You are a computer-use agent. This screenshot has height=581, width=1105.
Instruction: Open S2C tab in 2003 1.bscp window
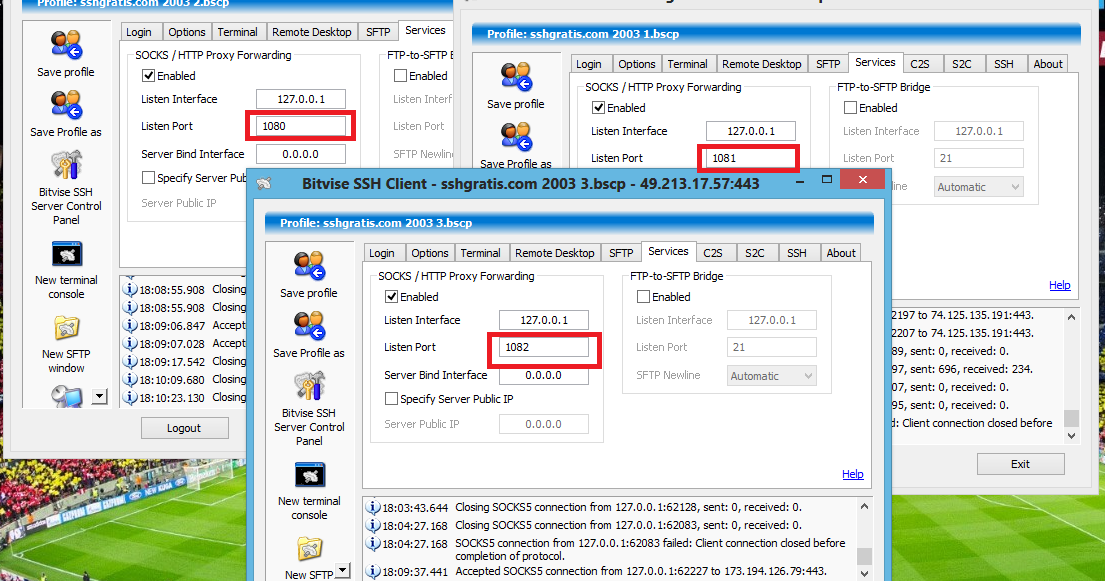[x=962, y=64]
